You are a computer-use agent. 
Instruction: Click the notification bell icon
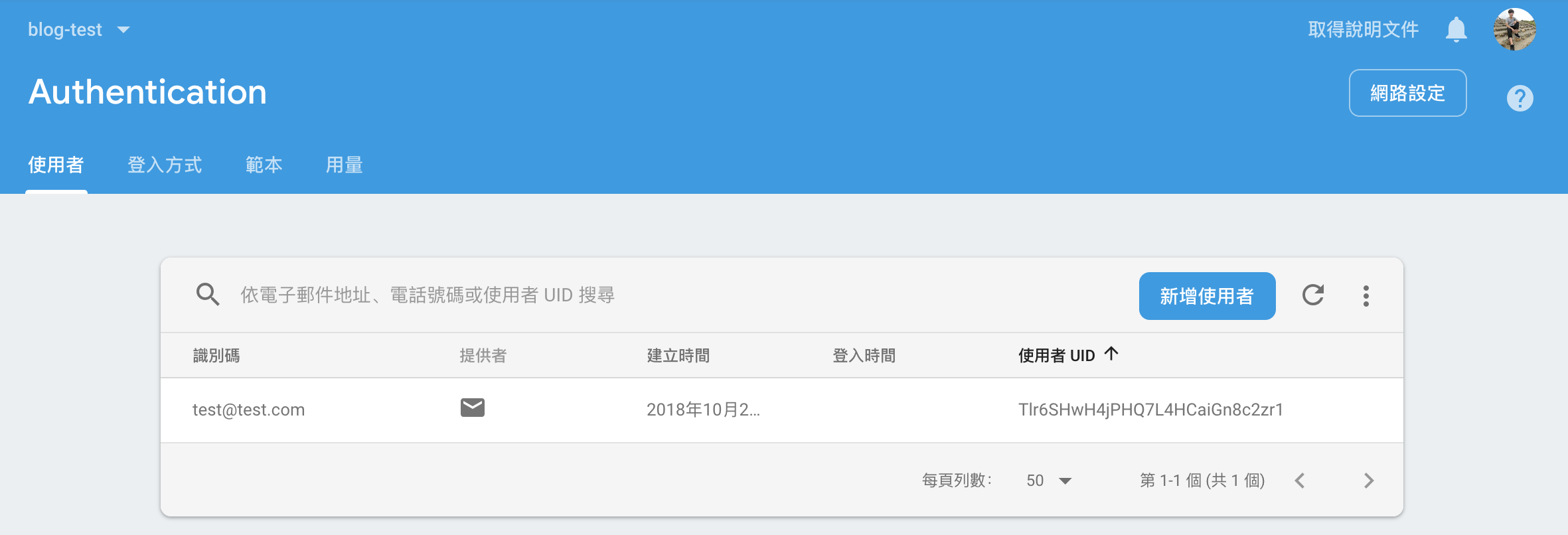pos(1456,30)
